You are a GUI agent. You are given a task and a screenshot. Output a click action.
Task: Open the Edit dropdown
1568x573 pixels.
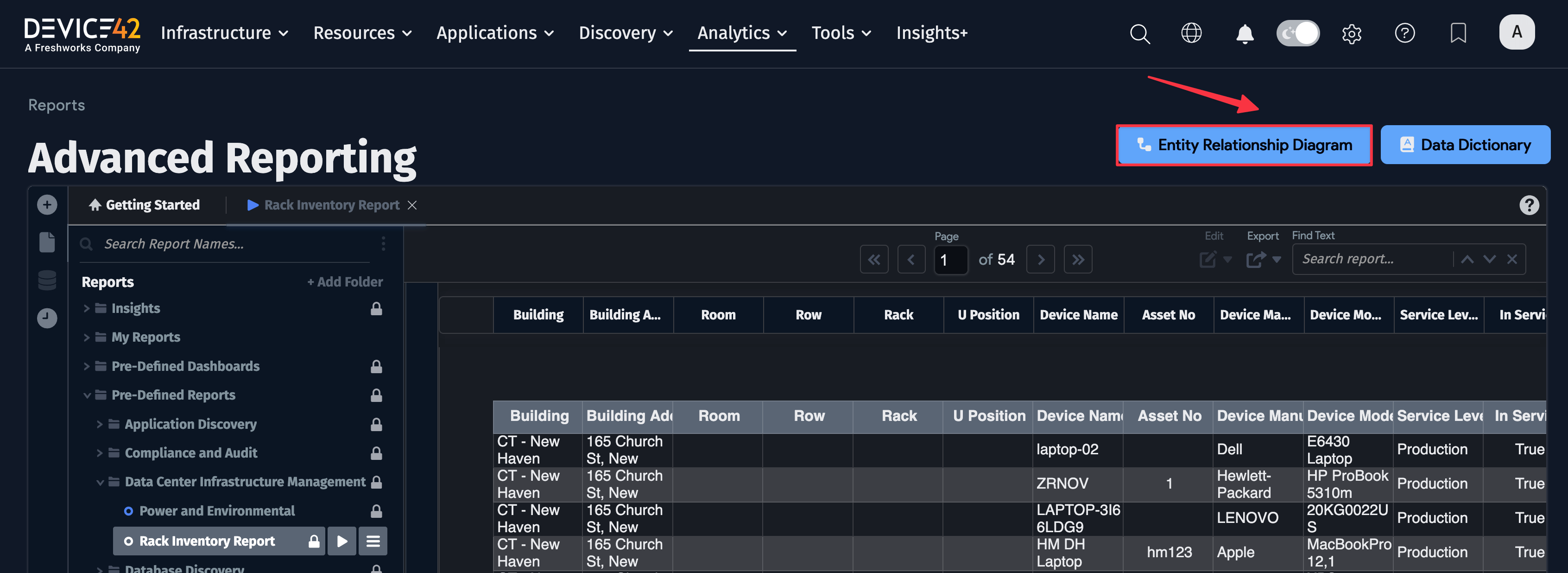pos(1215,260)
